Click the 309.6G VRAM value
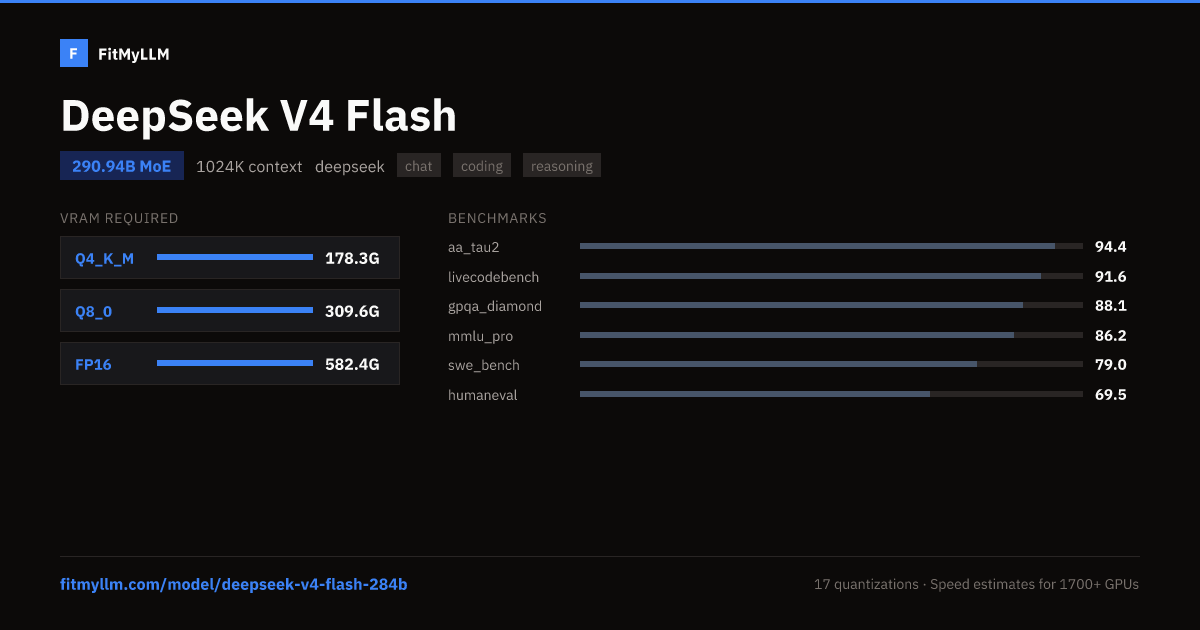This screenshot has width=1200, height=630. coord(352,311)
